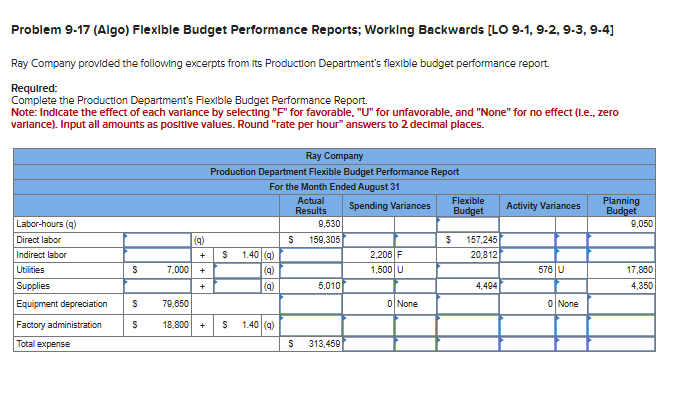Click the Supplies flexible budget value 4,494
This screenshot has height=399, width=691.
click(487, 286)
